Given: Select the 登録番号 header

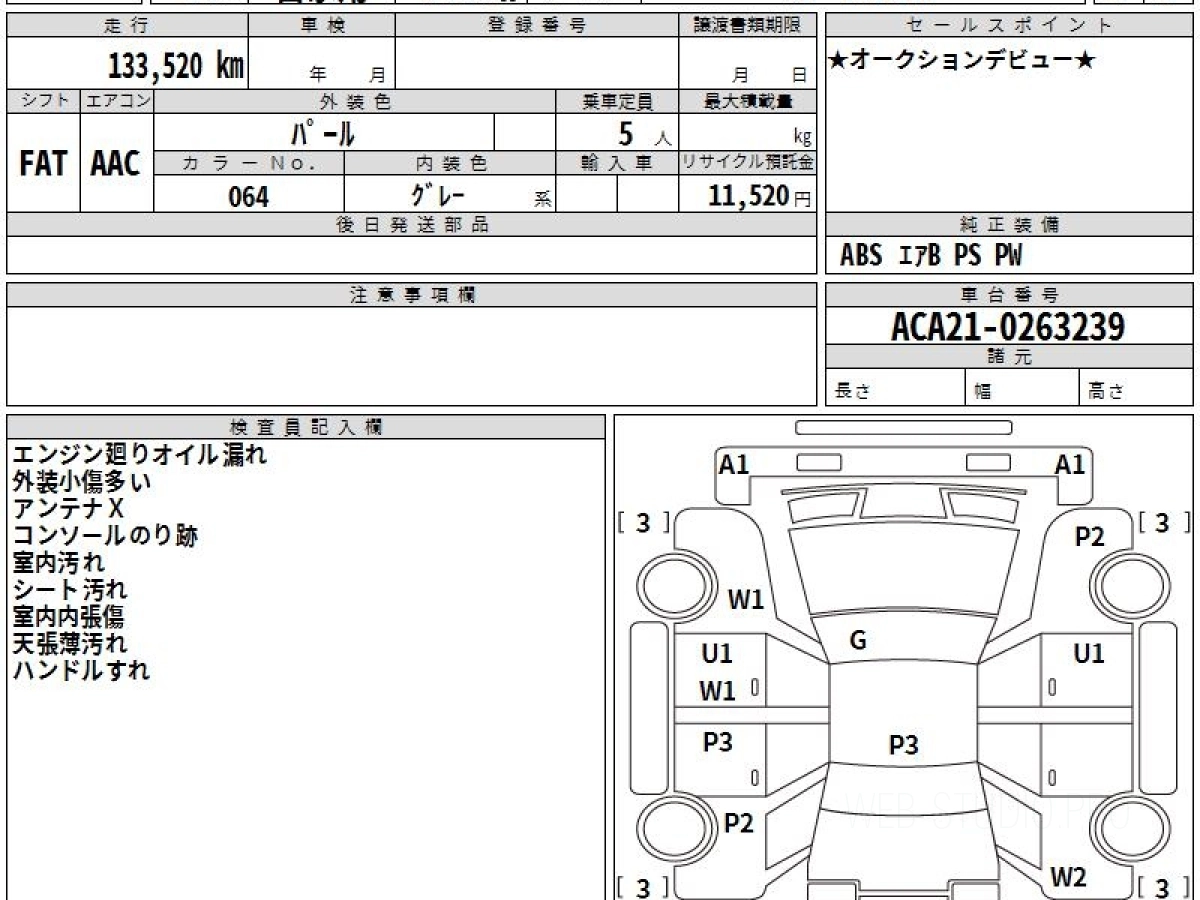Looking at the screenshot, I should (x=537, y=26).
